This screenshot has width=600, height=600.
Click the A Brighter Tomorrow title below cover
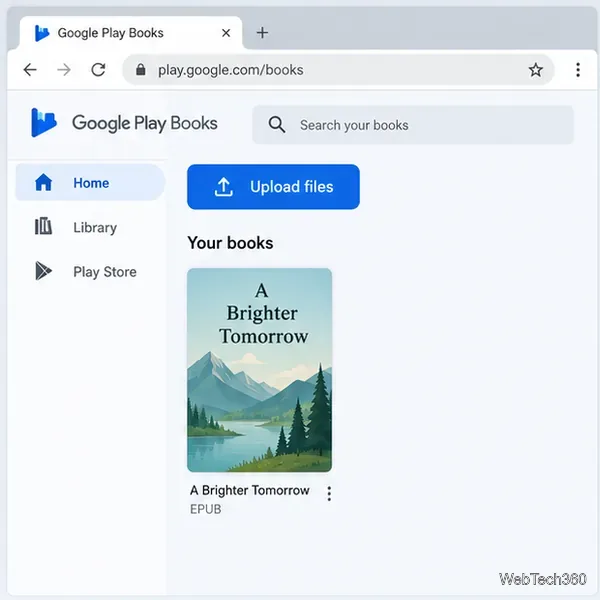(249, 490)
